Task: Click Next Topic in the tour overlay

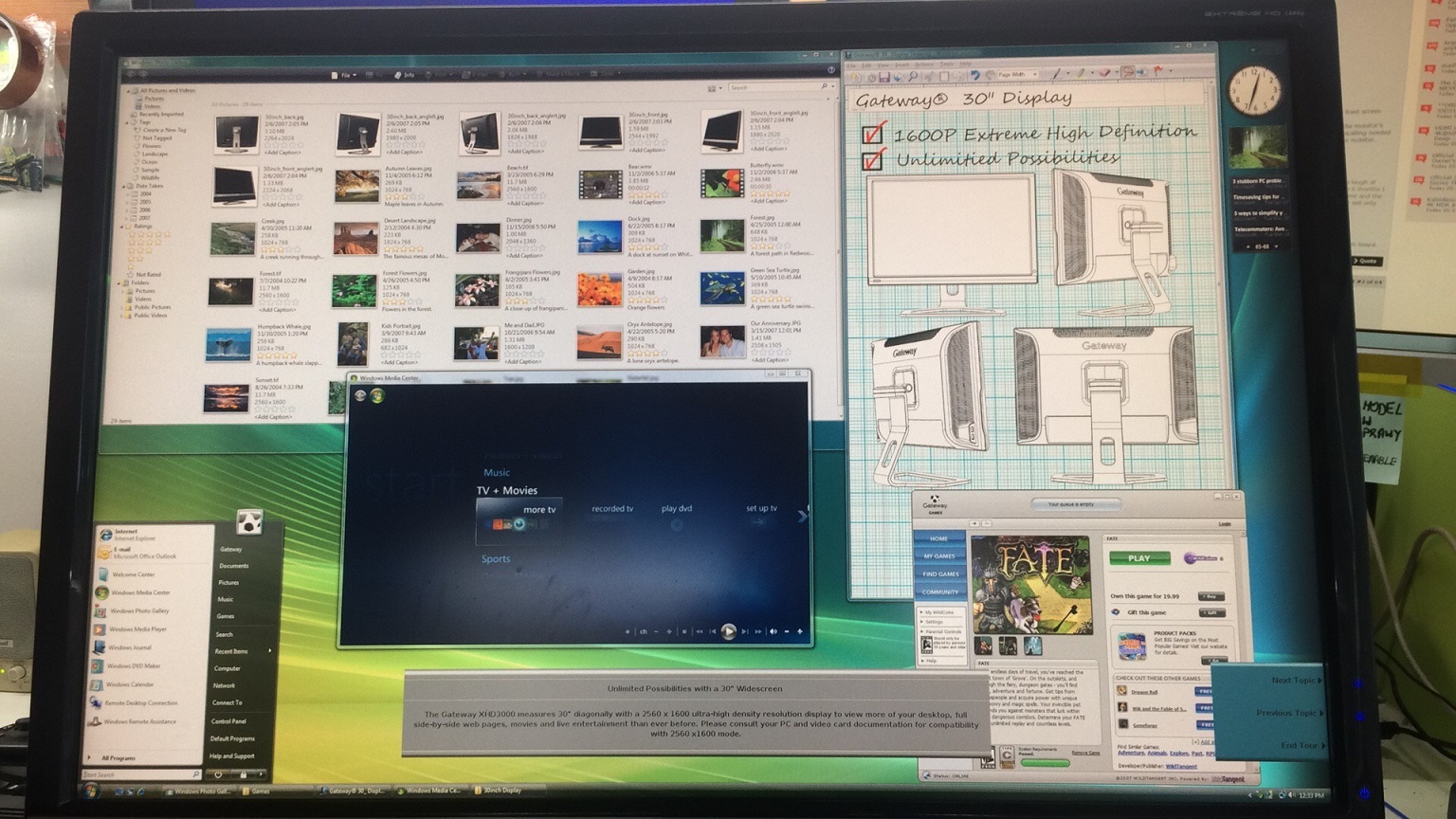Action: [1296, 681]
